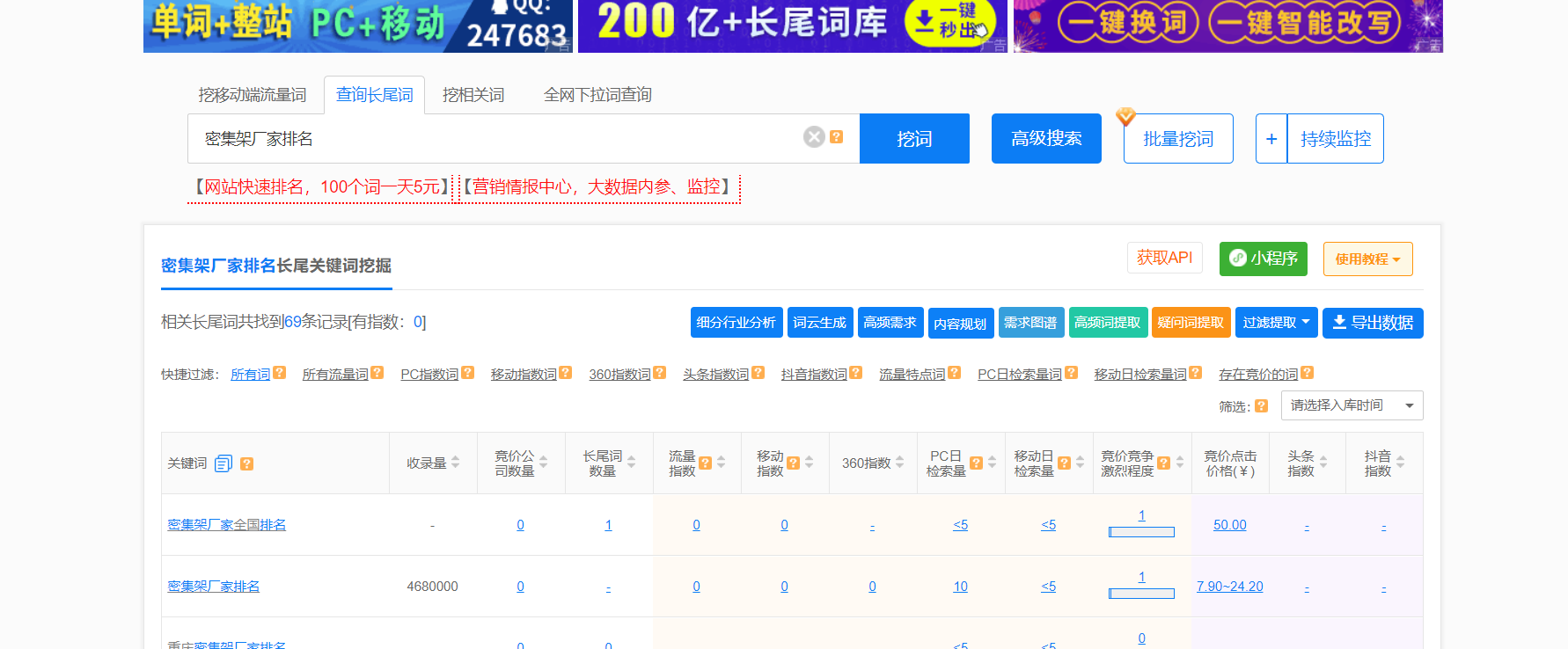Image resolution: width=1568 pixels, height=649 pixels.
Task: Sort by 360指数 column arrows
Action: pos(899,463)
